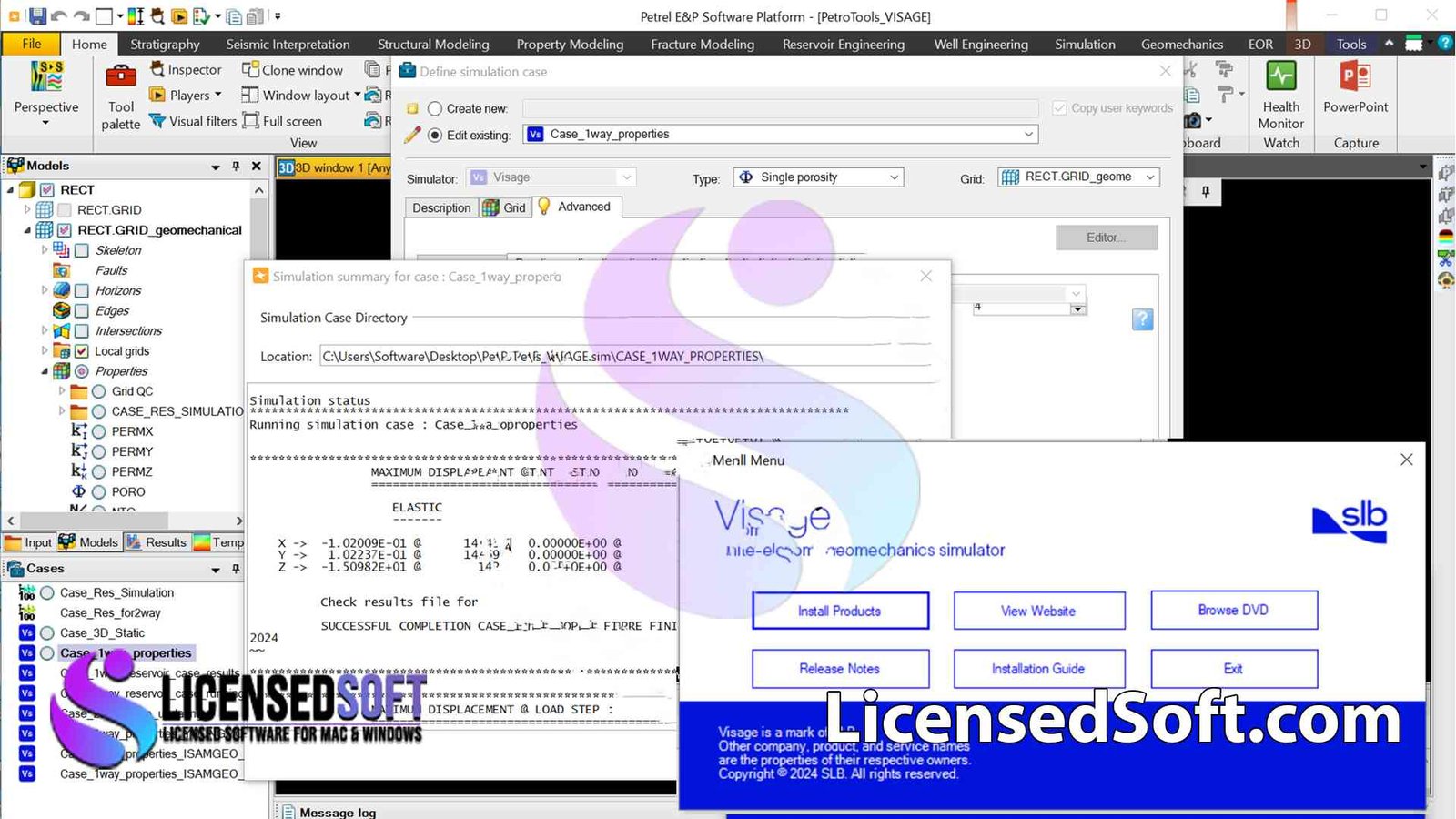Click the Redo icon in title bar

click(x=81, y=16)
